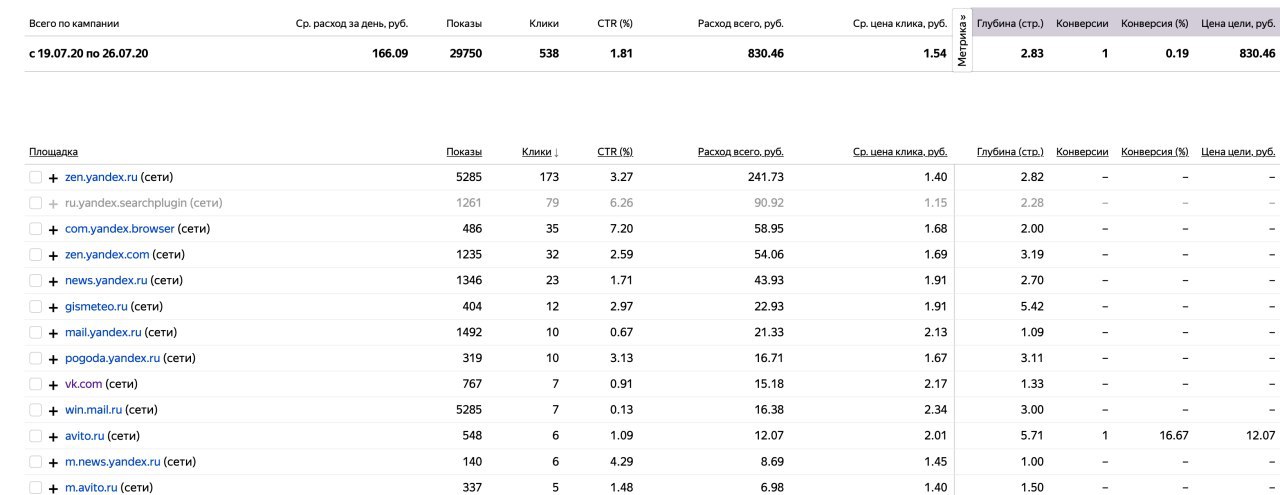Viewport: 1280px width, 495px height.
Task: Sort by Площадка column header
Action: click(x=53, y=152)
